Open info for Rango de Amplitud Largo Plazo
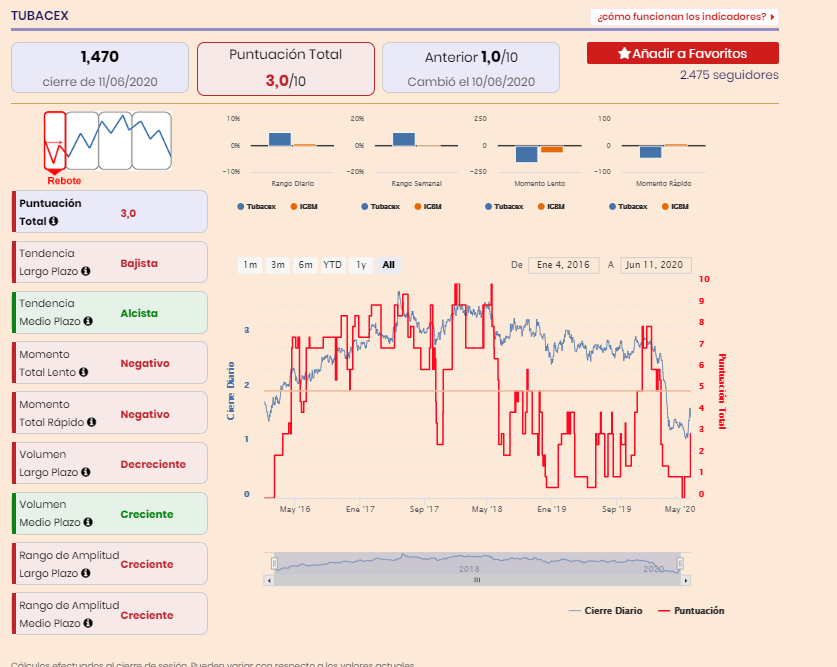Screen dimensions: 837x667 tap(85, 573)
